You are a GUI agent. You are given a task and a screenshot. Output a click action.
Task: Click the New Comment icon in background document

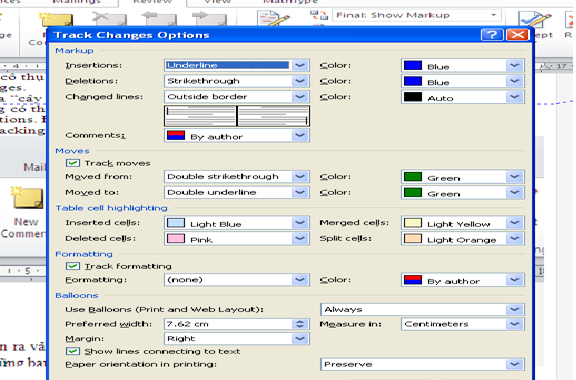[26, 199]
